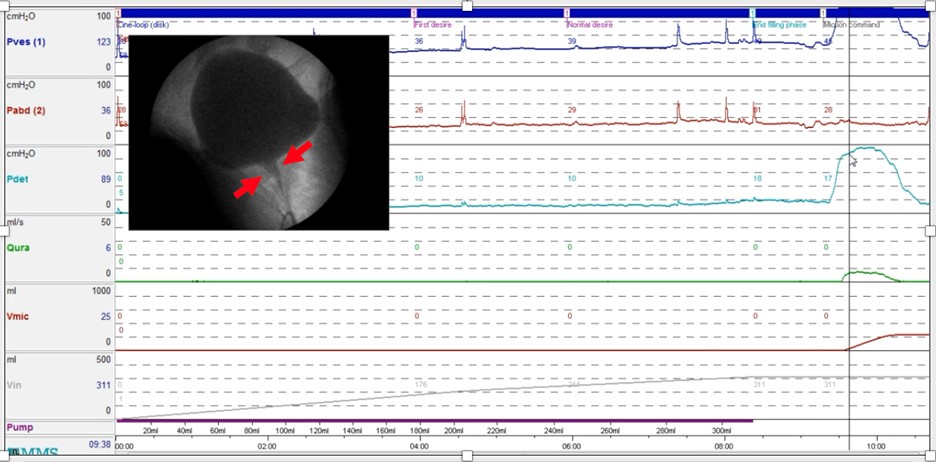Viewport: 936px width, 462px height.
Task: Select the Normal desire event marker
Action: coord(592,24)
